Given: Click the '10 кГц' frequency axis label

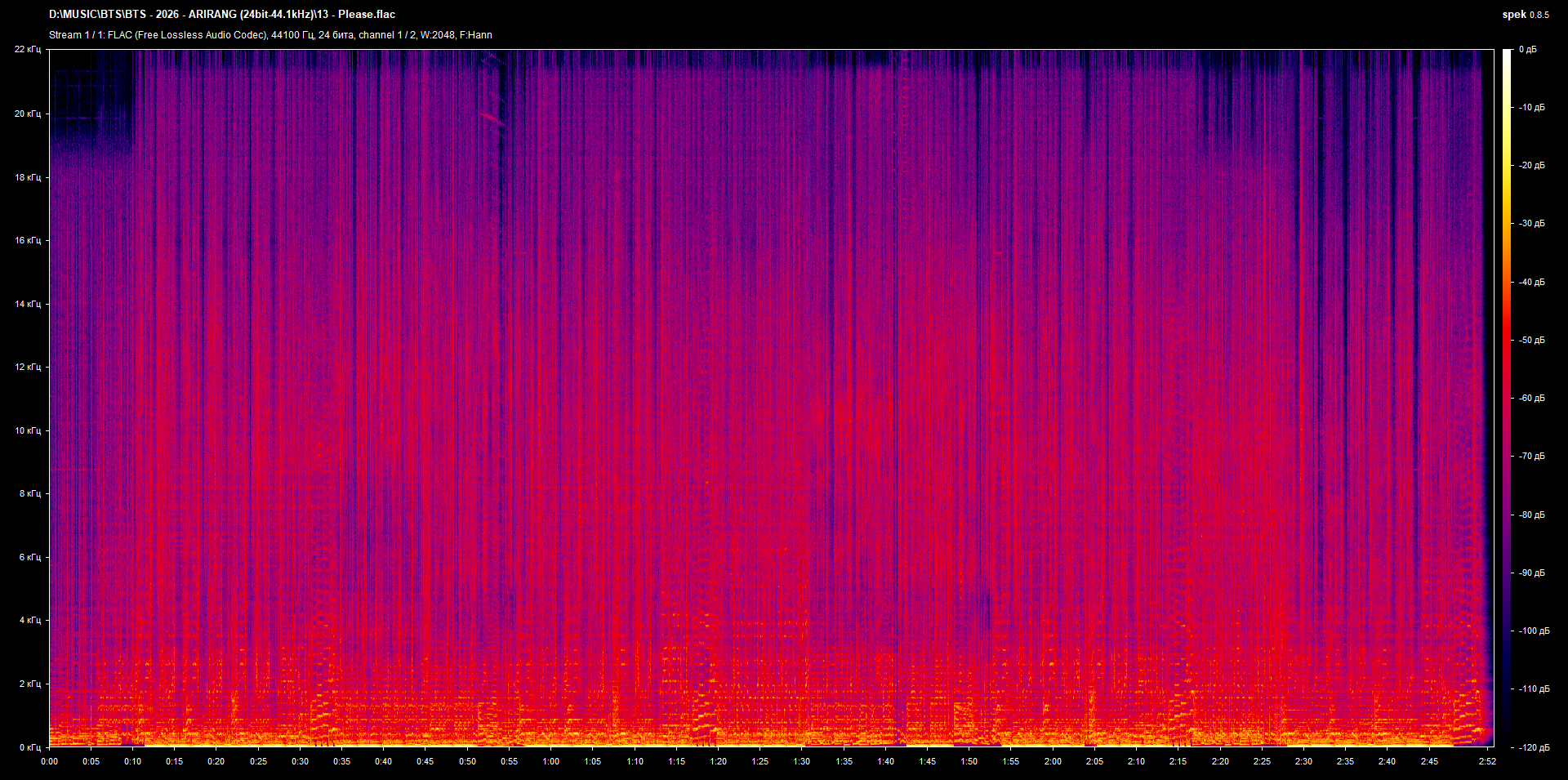Looking at the screenshot, I should pyautogui.click(x=28, y=430).
